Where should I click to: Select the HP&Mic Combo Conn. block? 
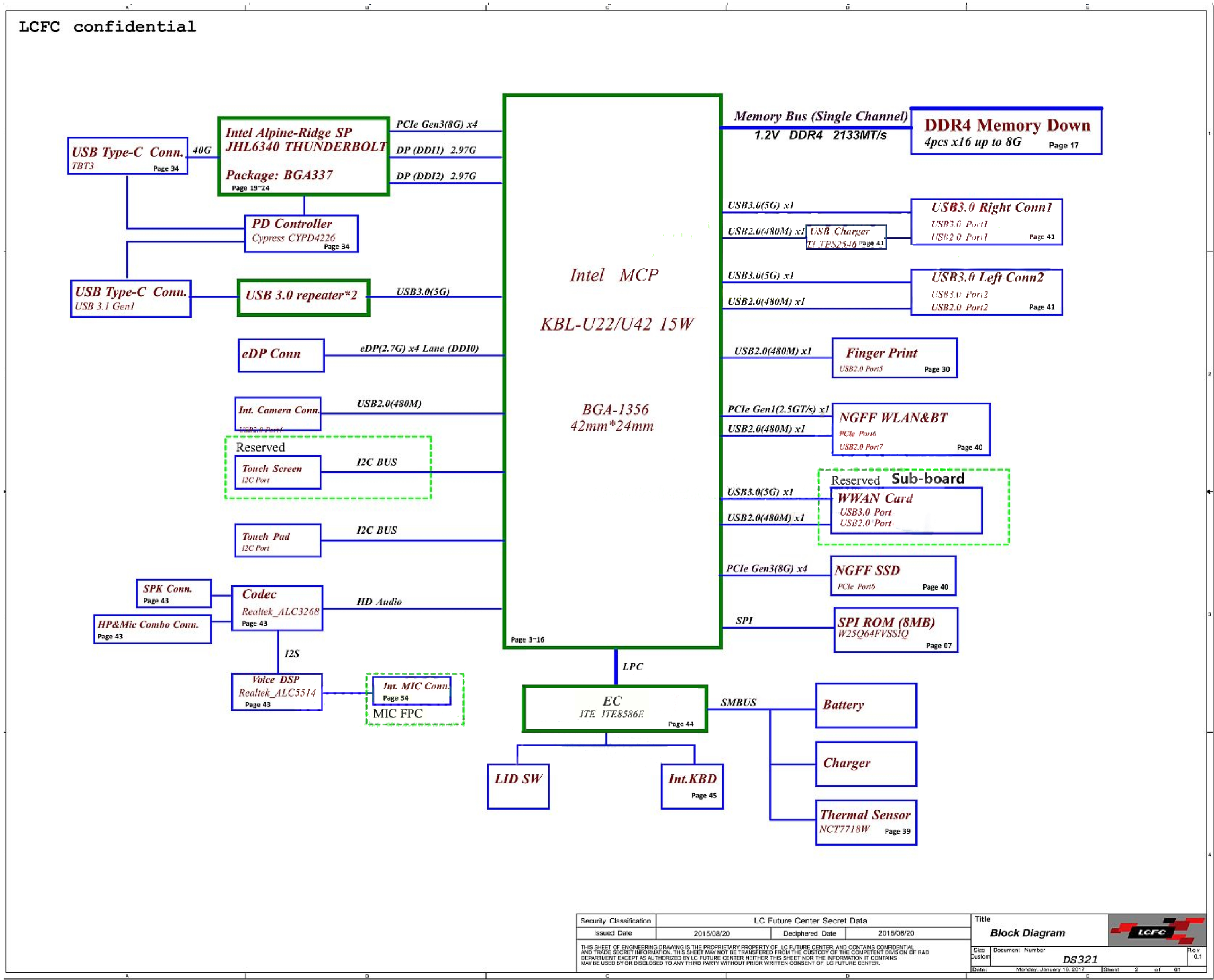coord(152,628)
